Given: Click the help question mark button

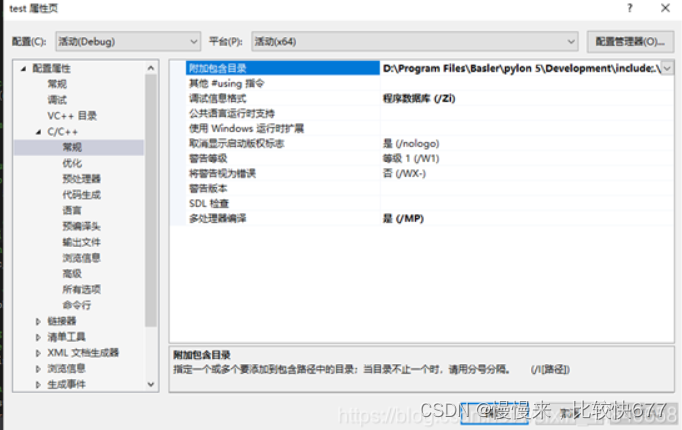Looking at the screenshot, I should (630, 8).
